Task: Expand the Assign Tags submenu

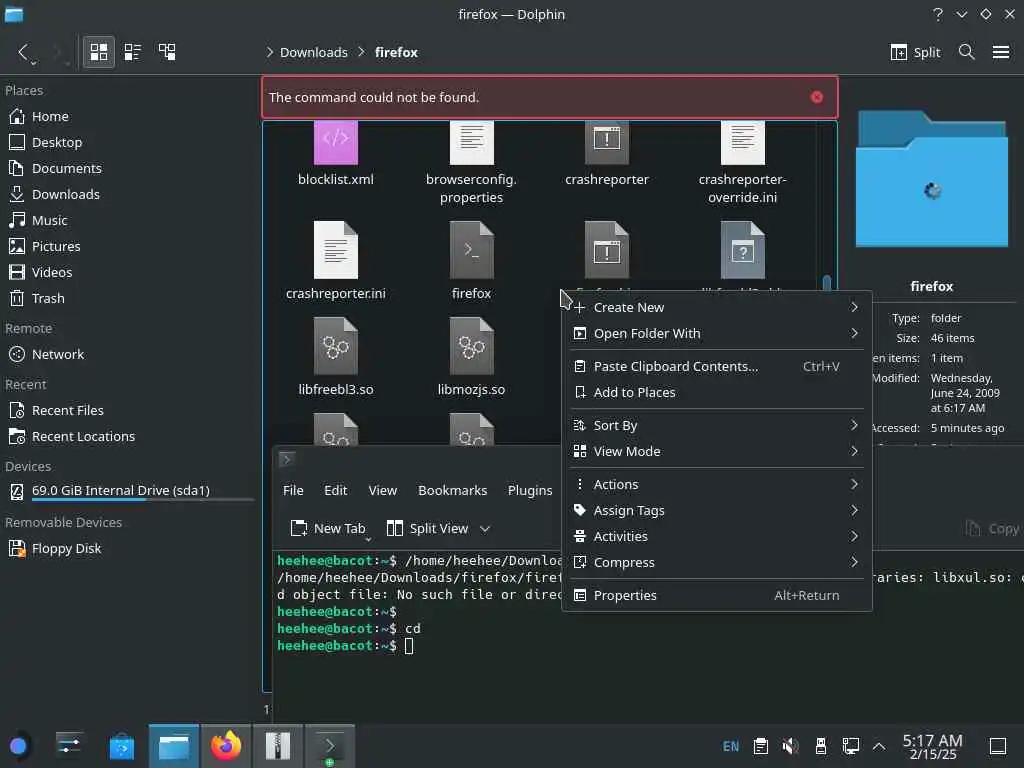Action: point(716,511)
